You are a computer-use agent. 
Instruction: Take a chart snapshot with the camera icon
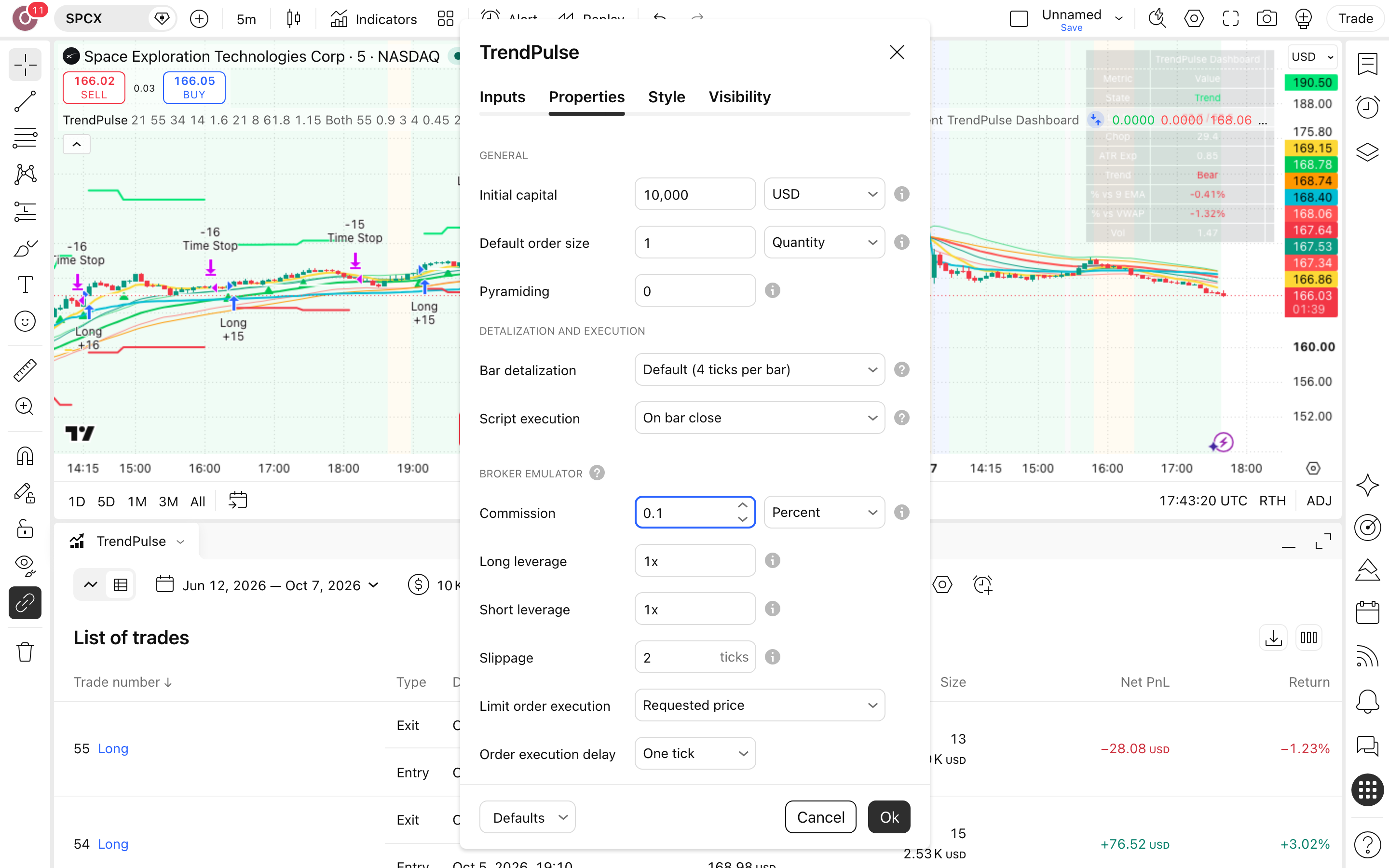[1266, 18]
